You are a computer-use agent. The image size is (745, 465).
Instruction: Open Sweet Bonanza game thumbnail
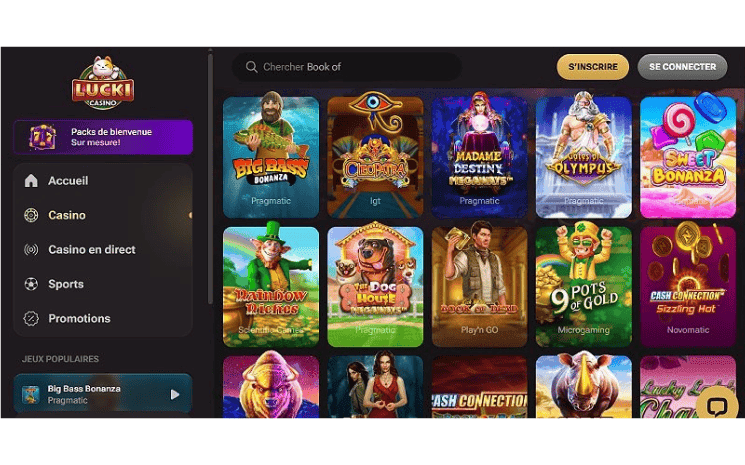[x=688, y=157]
